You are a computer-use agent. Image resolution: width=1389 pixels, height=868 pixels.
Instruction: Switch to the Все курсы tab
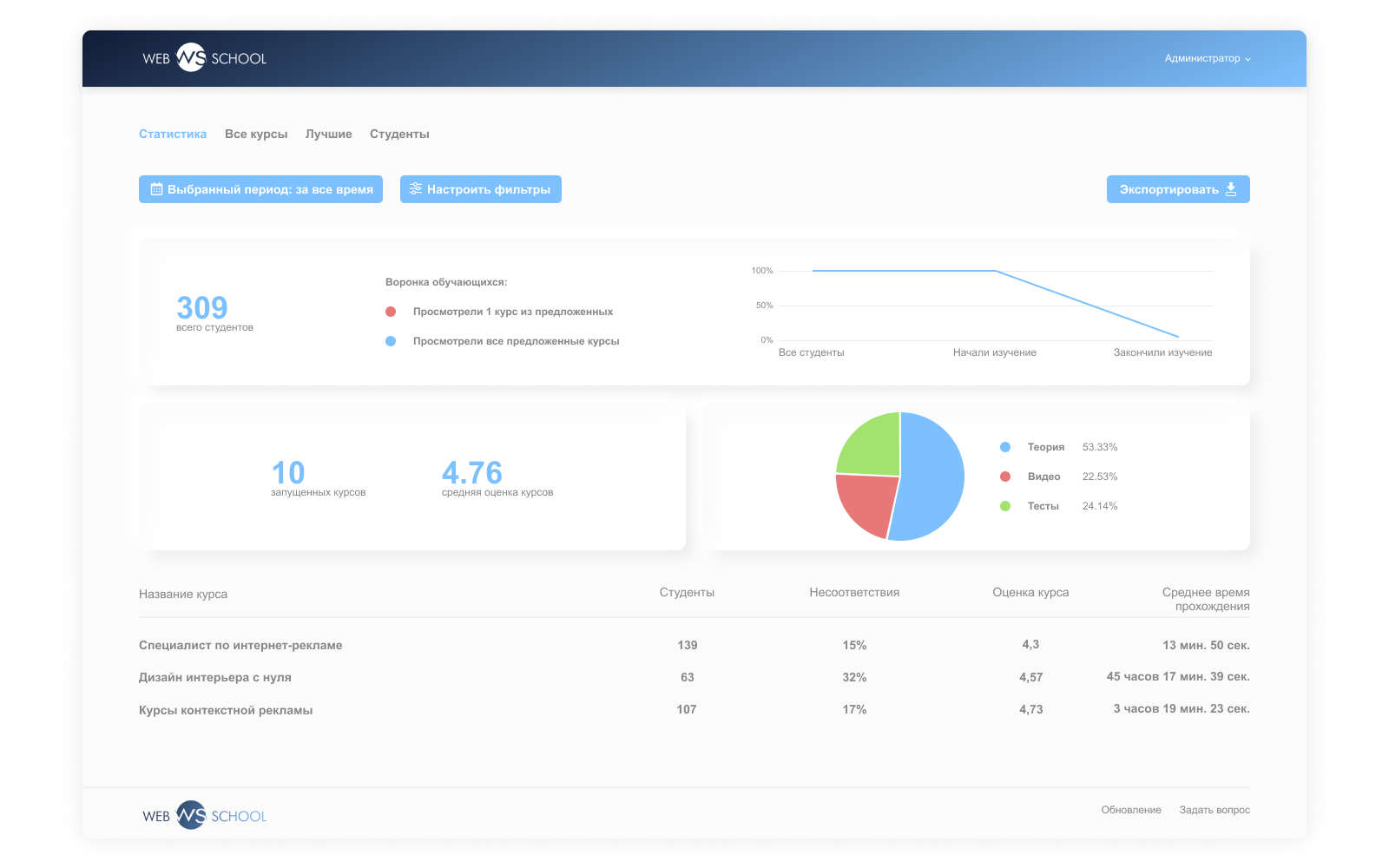256,135
